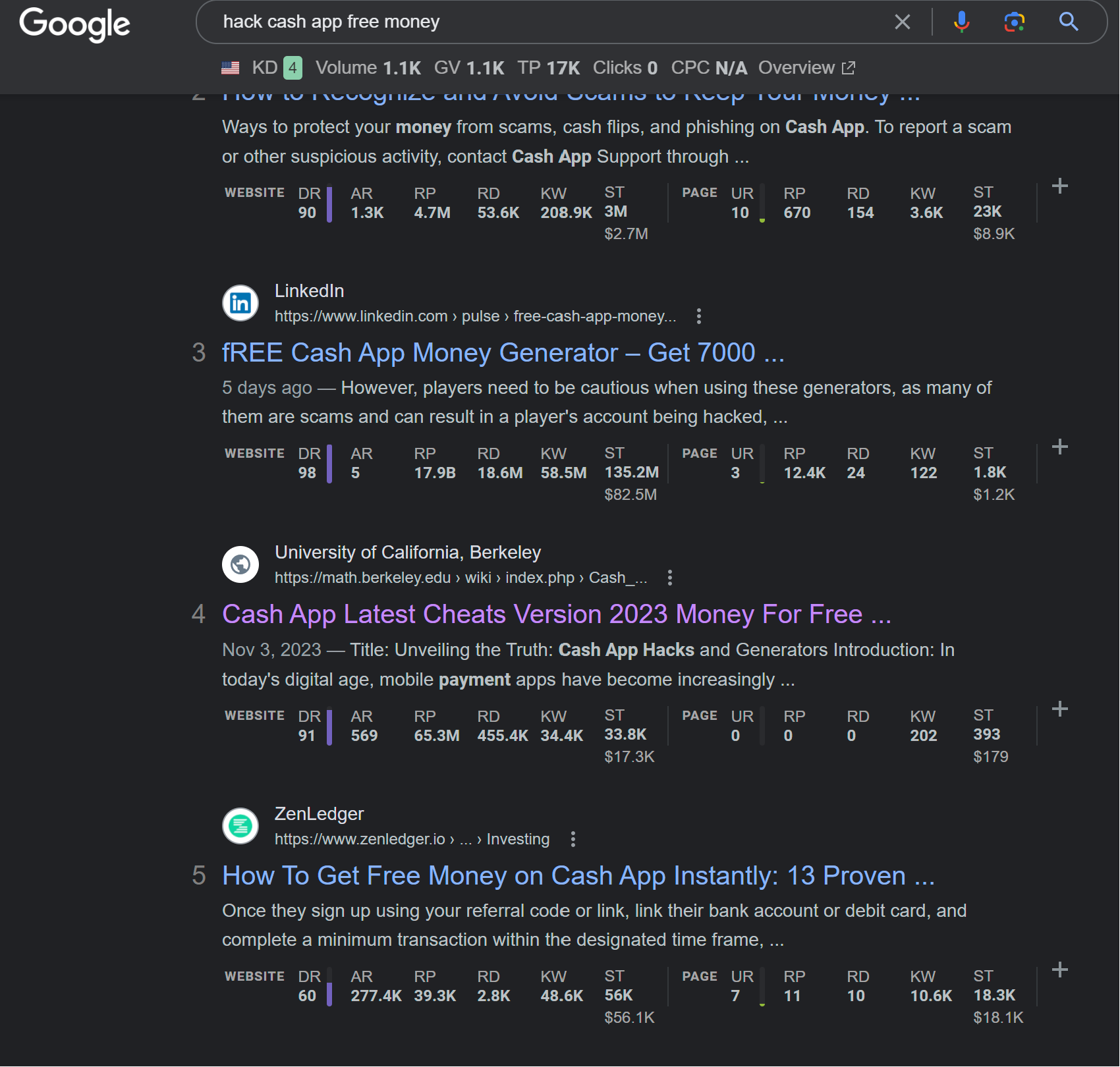Click page RP 12.4K value for LinkedIn

click(x=804, y=473)
